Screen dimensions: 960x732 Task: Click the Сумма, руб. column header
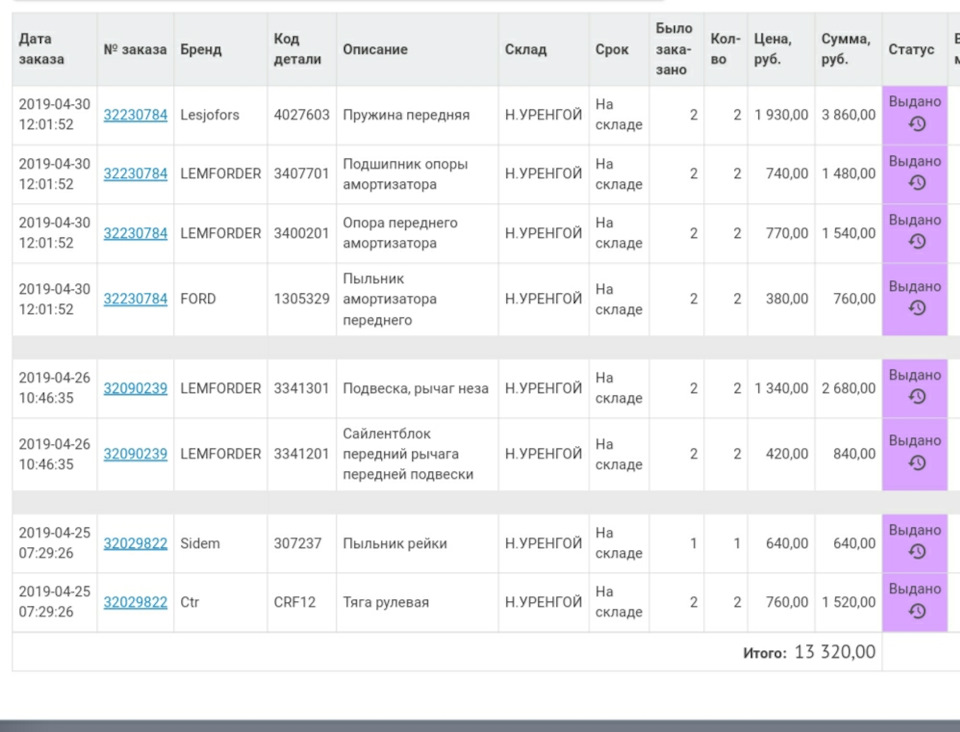tap(846, 49)
